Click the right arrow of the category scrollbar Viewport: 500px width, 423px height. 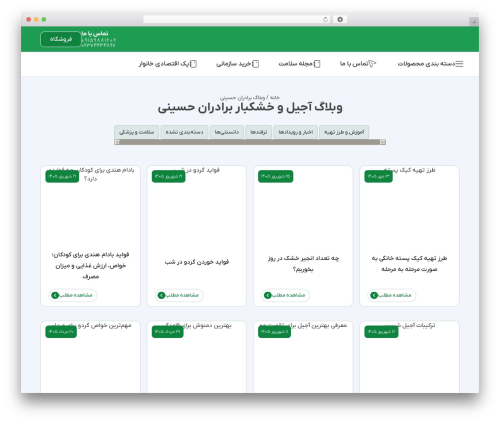pos(383,142)
